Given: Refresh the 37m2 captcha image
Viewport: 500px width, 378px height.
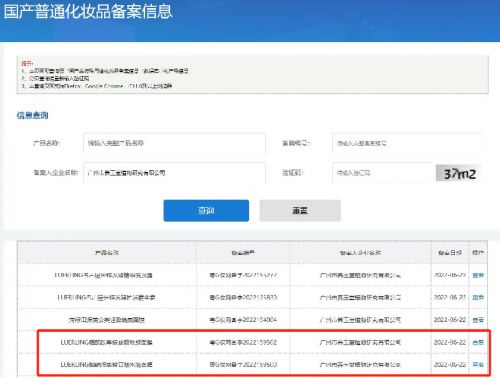Looking at the screenshot, I should tap(459, 173).
